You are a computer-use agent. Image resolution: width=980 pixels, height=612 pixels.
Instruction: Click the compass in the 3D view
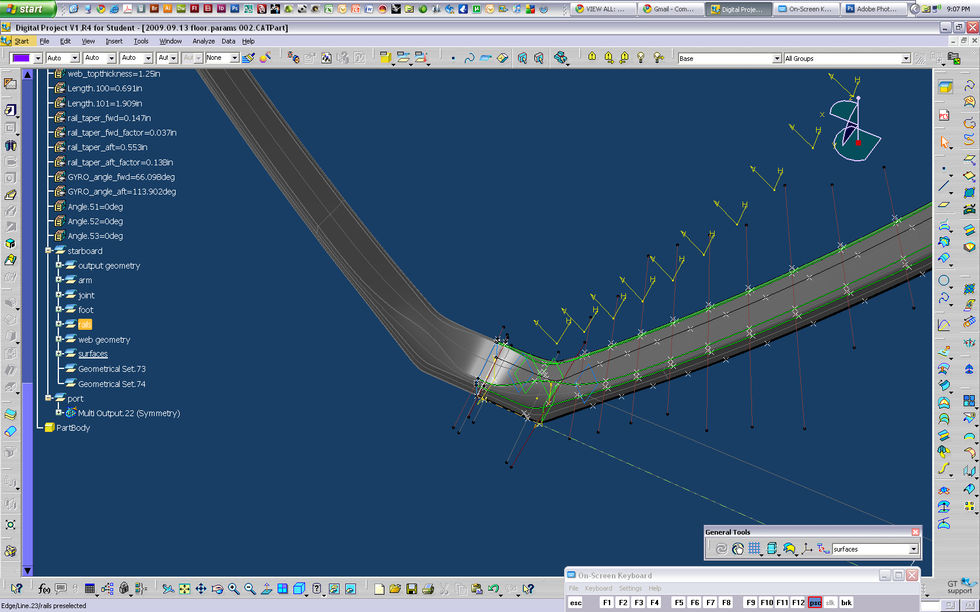tap(854, 129)
